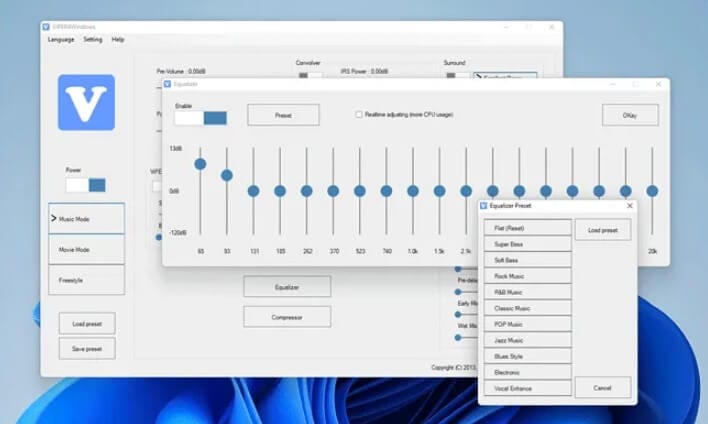This screenshot has width=708, height=424.
Task: Click the 740 Hz band slider handle
Action: 386,191
